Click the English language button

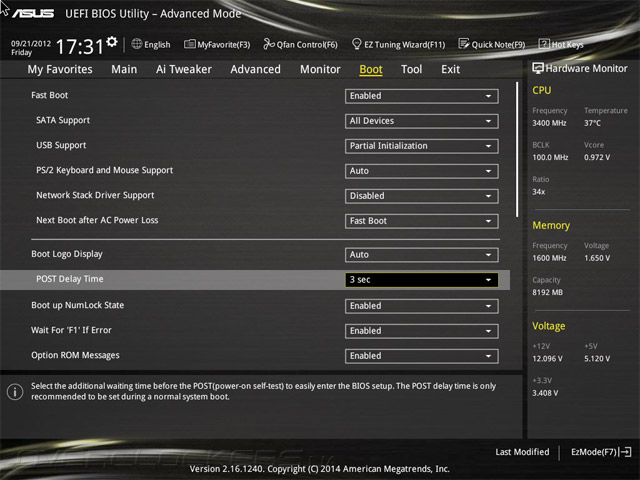click(151, 44)
